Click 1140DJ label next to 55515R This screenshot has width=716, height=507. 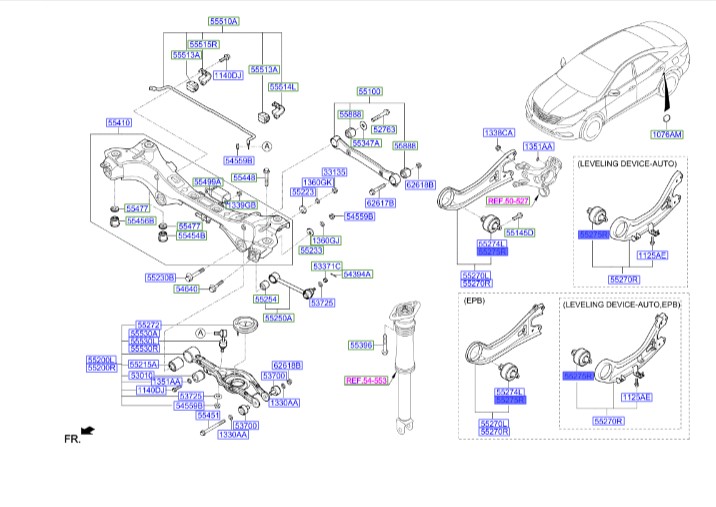(228, 75)
